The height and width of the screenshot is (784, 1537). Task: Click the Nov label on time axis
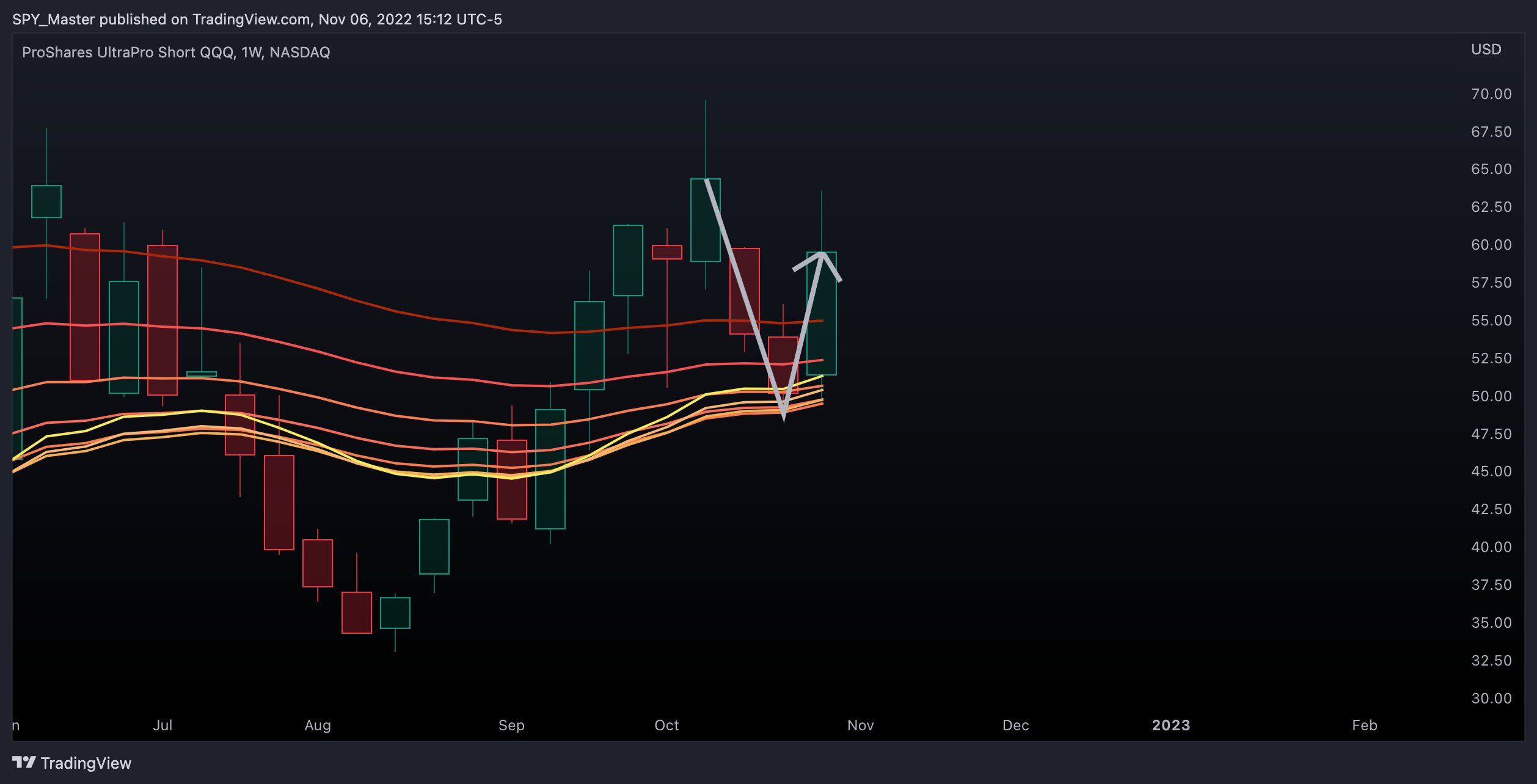tap(860, 725)
